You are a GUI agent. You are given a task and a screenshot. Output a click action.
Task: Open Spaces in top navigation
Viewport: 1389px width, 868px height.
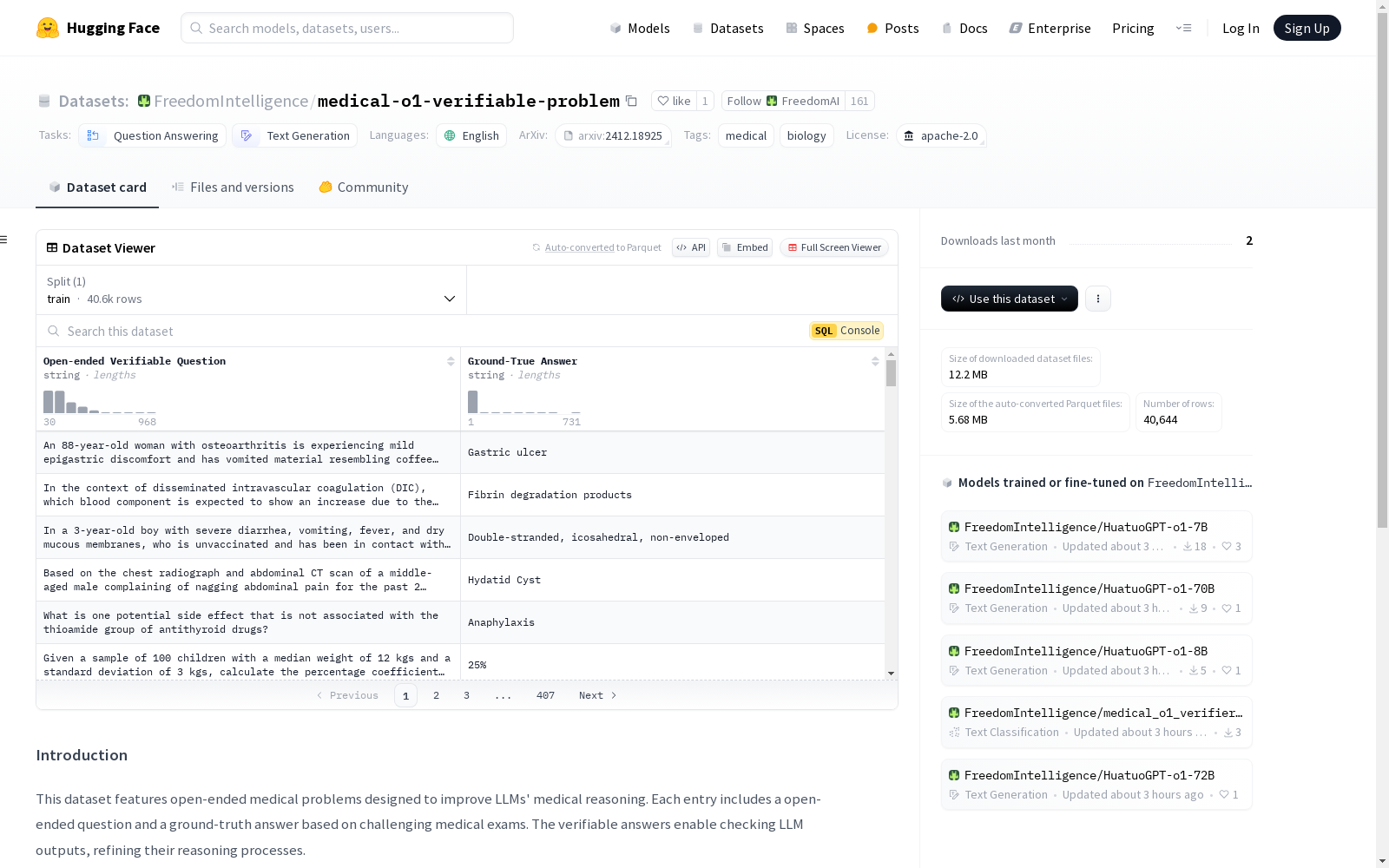814,28
